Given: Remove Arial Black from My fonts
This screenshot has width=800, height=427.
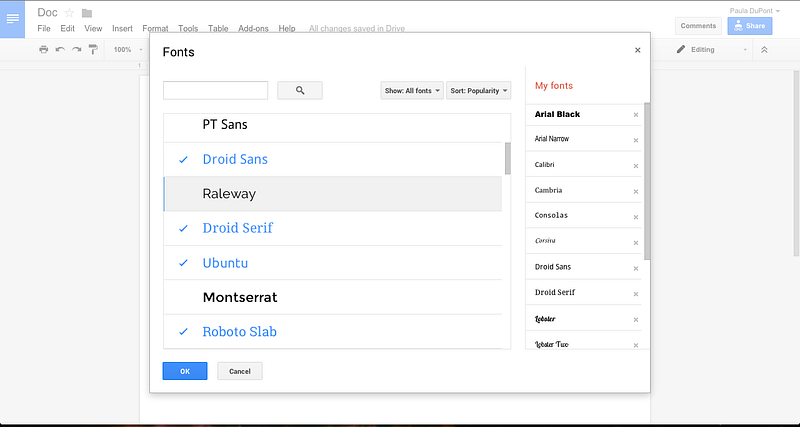Looking at the screenshot, I should click(636, 115).
